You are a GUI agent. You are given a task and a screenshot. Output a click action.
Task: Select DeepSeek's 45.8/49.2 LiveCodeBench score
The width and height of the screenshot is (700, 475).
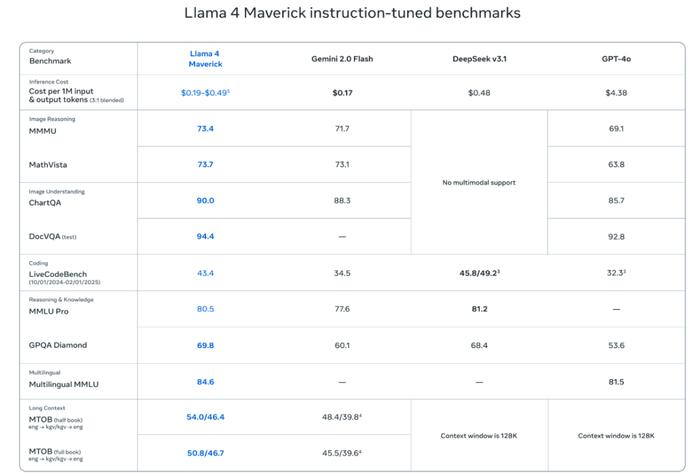479,273
